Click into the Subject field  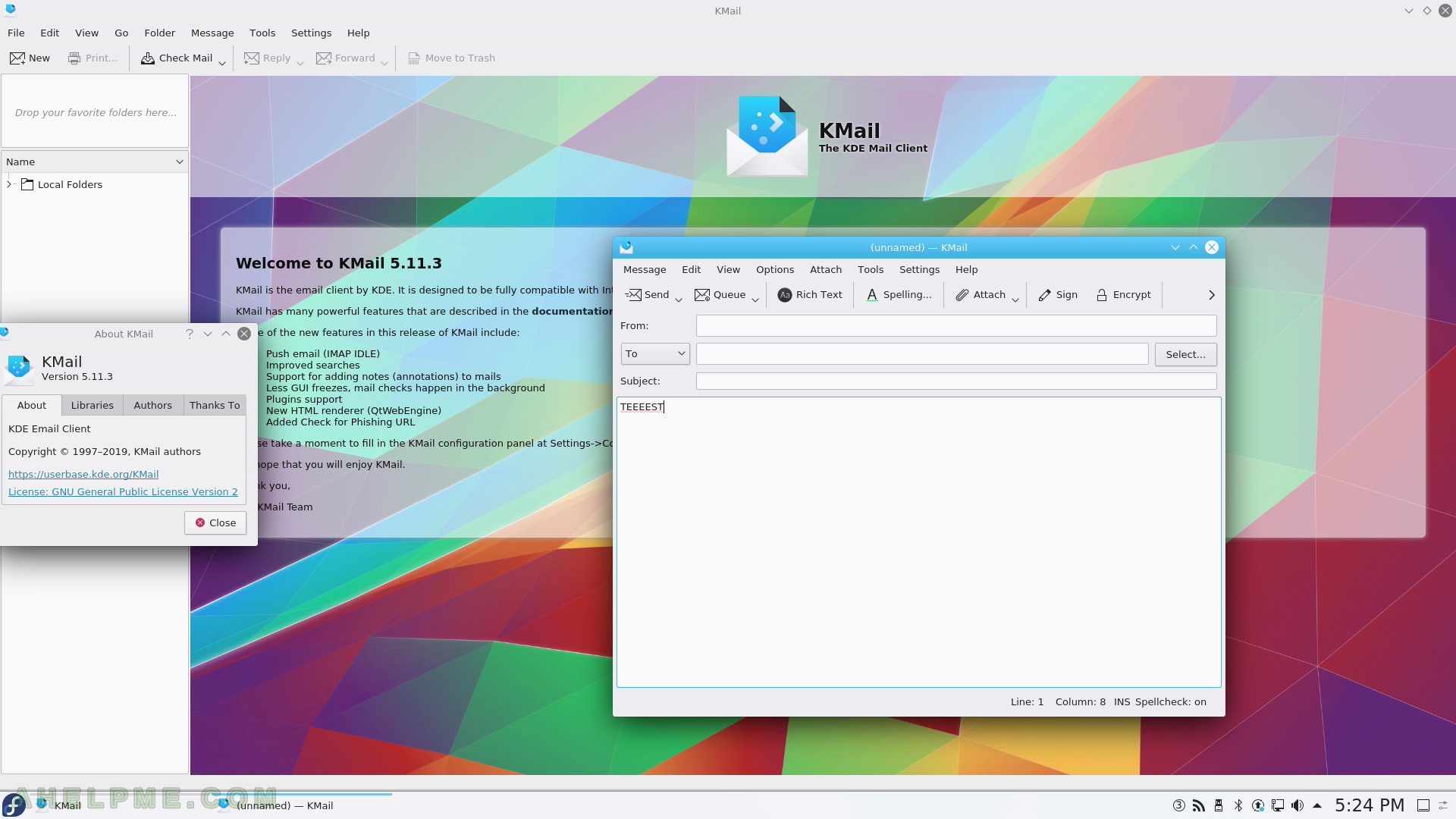click(x=956, y=381)
